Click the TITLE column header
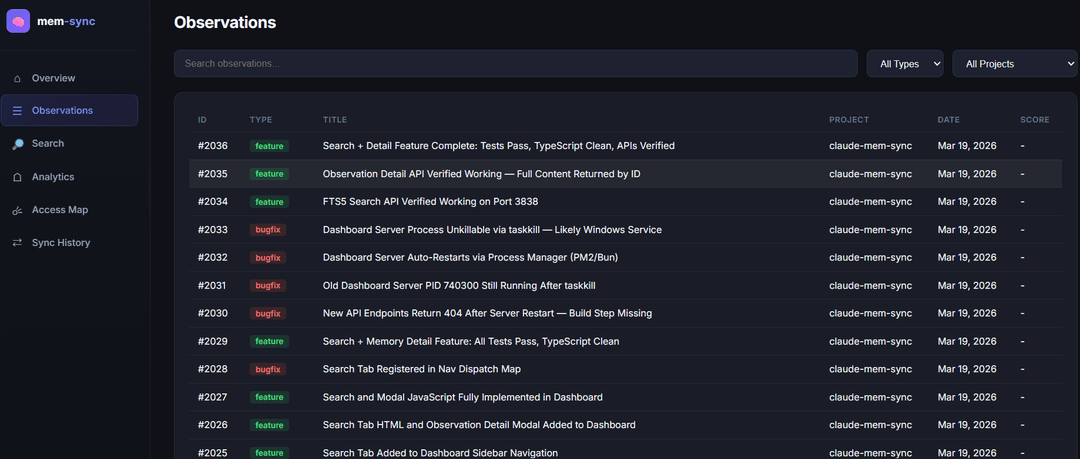 [x=335, y=120]
